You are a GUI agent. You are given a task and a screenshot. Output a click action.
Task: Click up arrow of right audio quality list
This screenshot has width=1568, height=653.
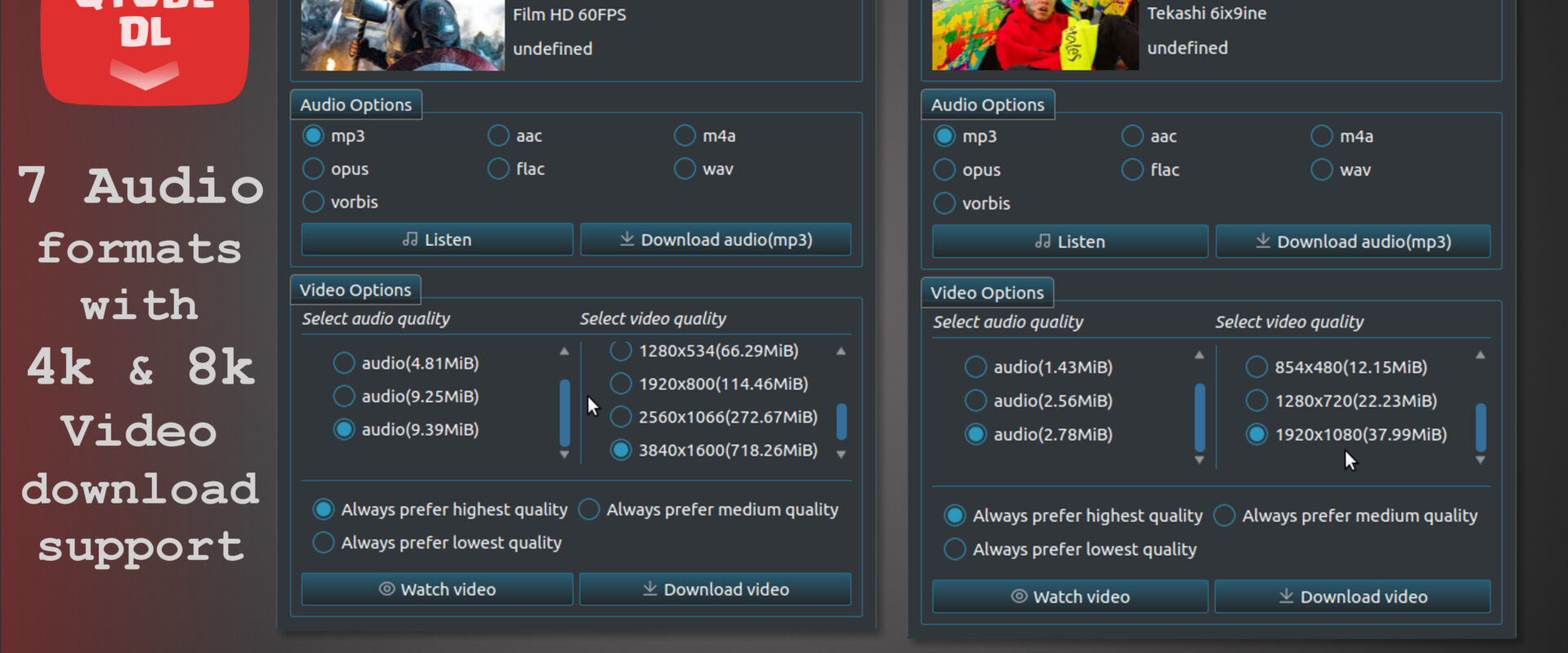(1200, 355)
